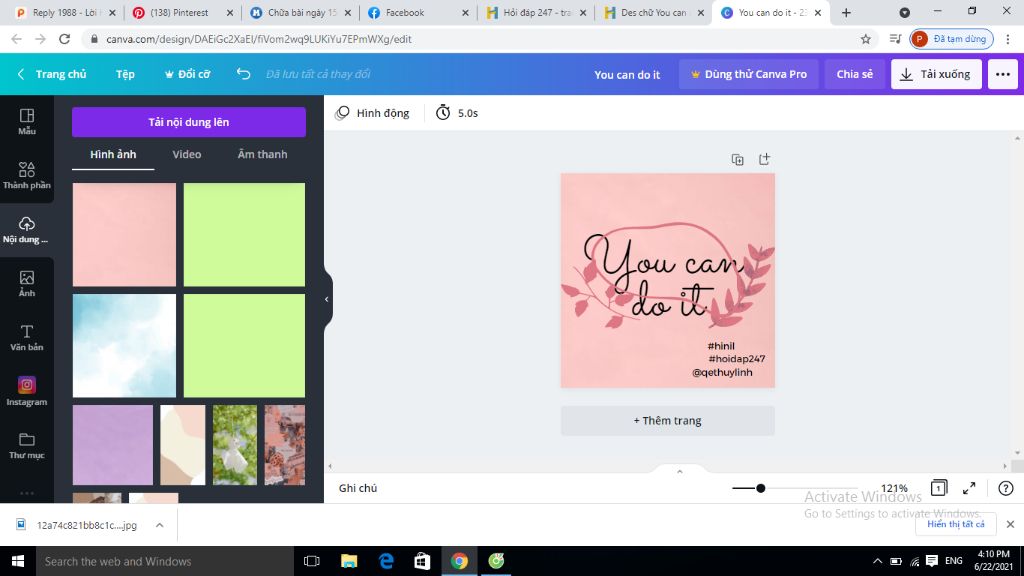The image size is (1024, 576).
Task: Open the Mẫu templates panel
Action: click(27, 122)
